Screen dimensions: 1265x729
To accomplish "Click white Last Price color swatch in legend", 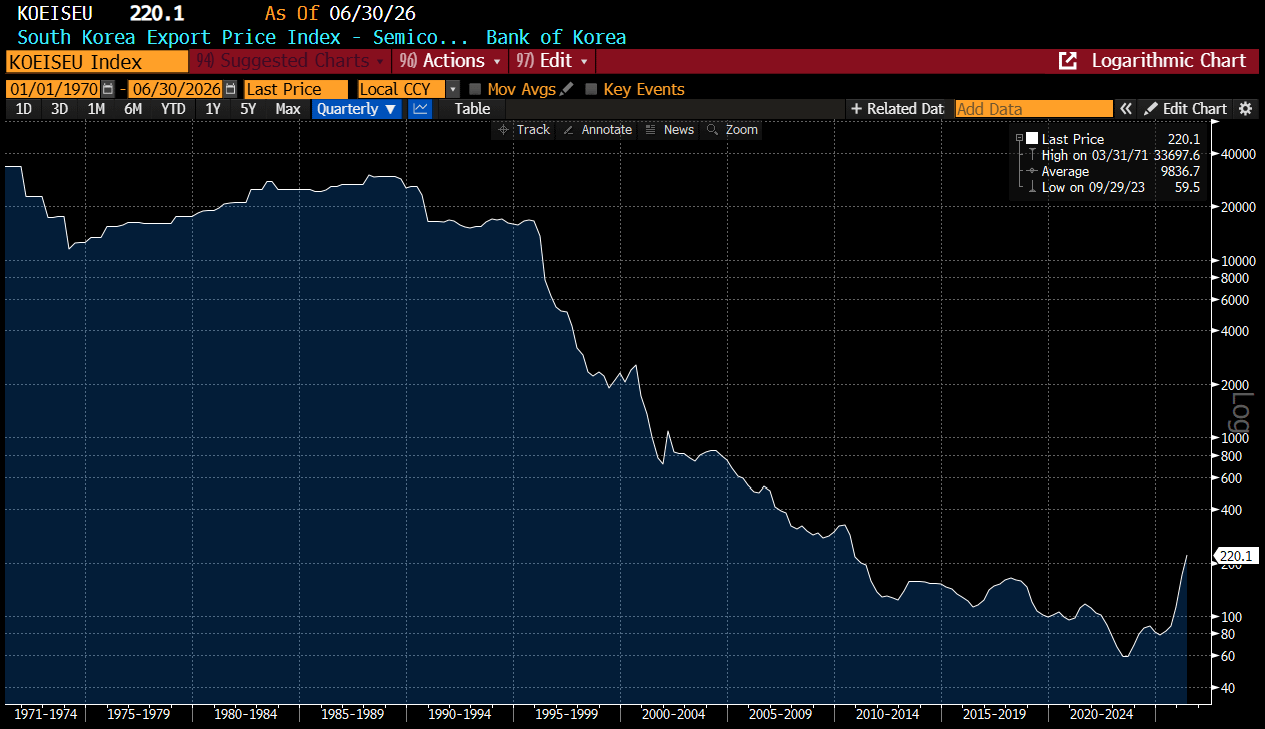I will tap(1032, 139).
